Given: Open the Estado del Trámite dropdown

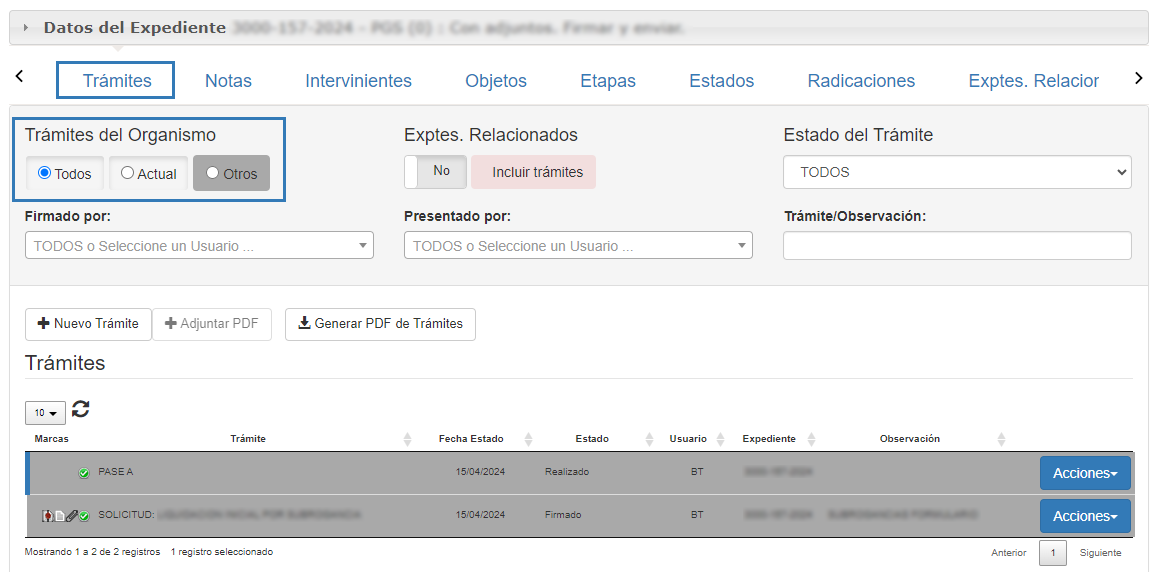Looking at the screenshot, I should pyautogui.click(x=956, y=172).
